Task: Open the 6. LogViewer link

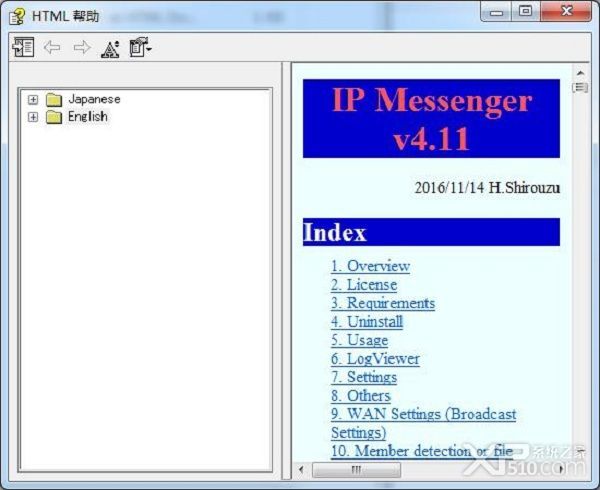Action: [375, 359]
